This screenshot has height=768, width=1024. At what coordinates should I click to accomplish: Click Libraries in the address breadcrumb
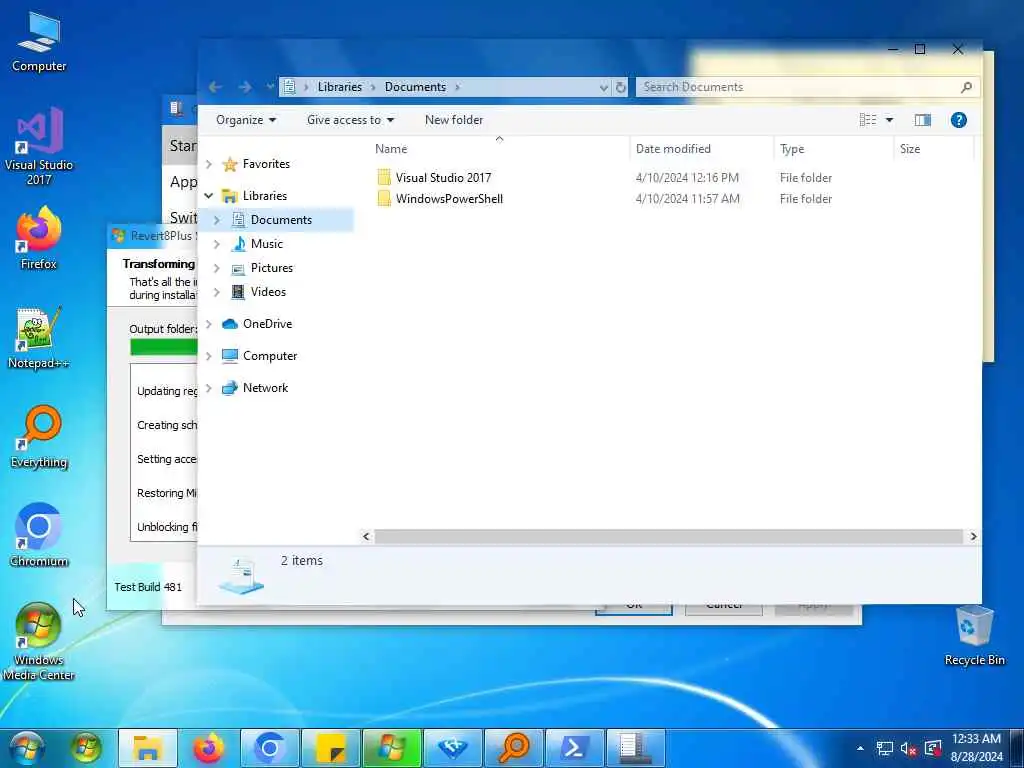pos(340,87)
